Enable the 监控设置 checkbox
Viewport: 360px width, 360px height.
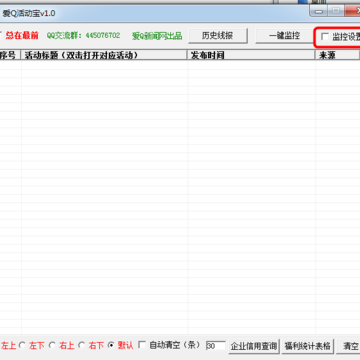pos(325,36)
